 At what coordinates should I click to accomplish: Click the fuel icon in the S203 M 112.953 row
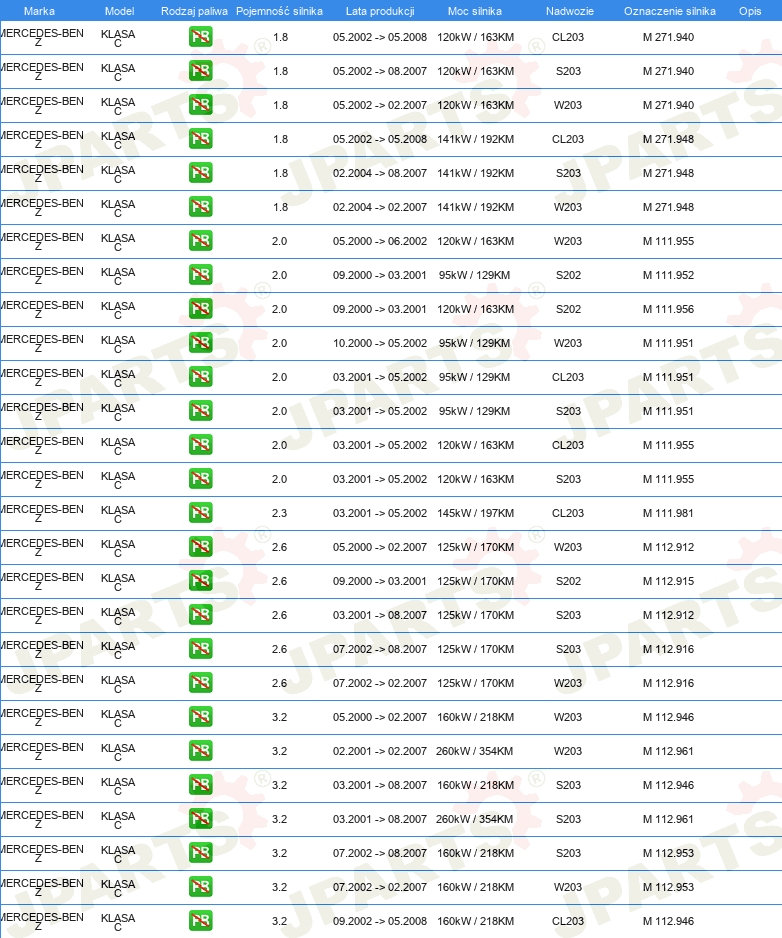tap(200, 853)
